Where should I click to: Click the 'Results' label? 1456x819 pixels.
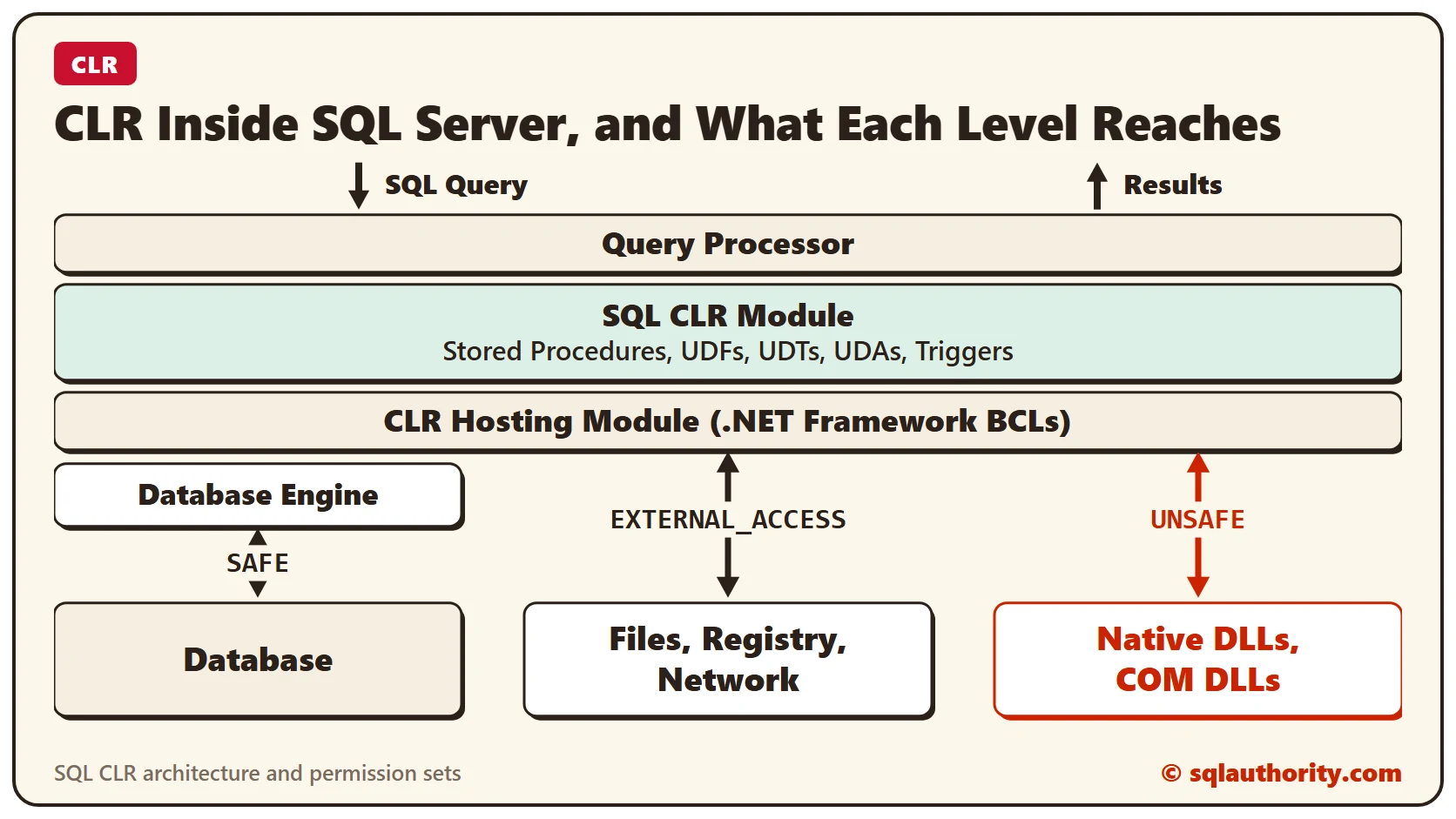coord(1172,185)
